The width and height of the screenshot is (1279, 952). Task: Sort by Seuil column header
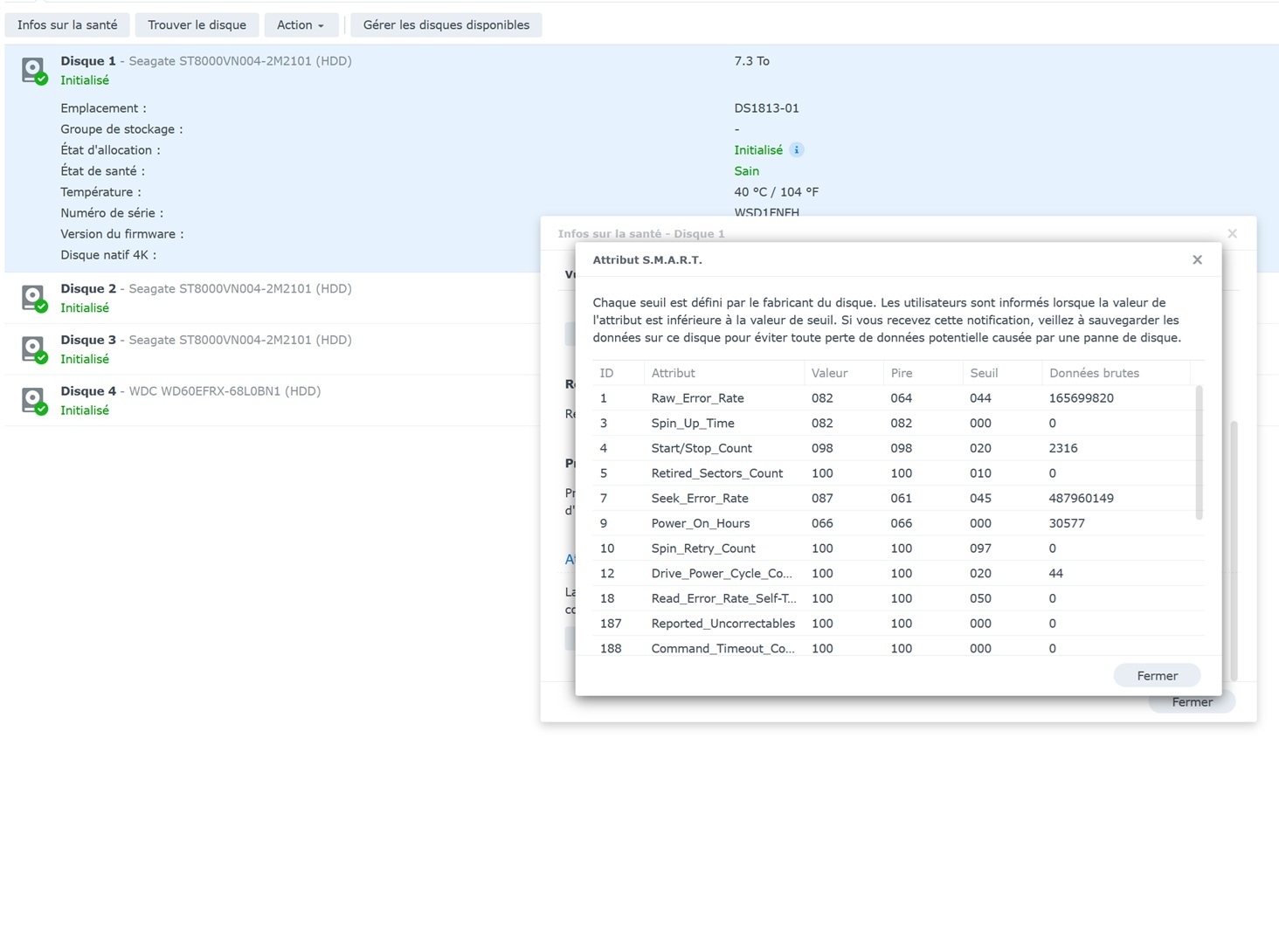click(x=1002, y=373)
